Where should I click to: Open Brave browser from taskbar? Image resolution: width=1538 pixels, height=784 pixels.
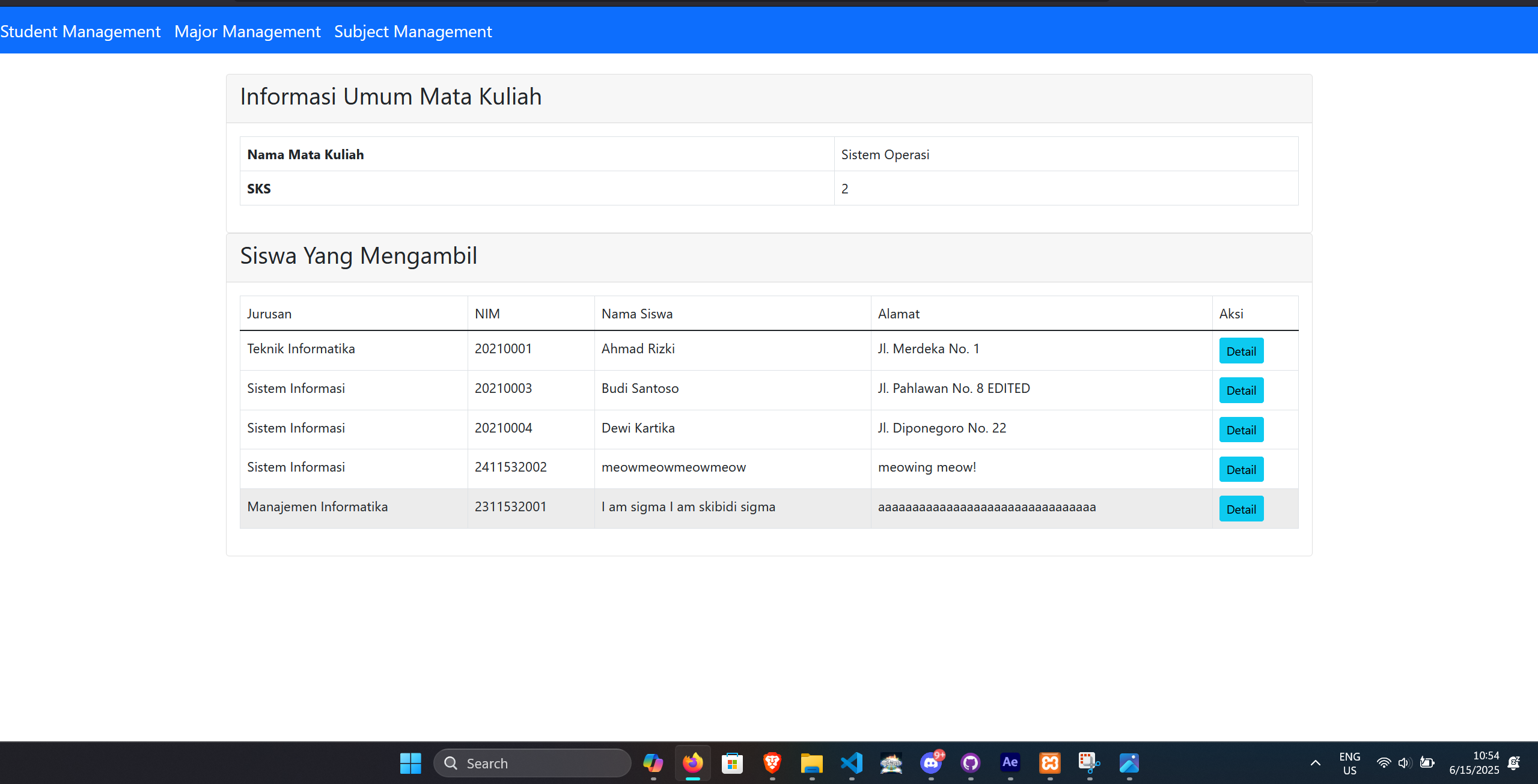pyautogui.click(x=772, y=763)
